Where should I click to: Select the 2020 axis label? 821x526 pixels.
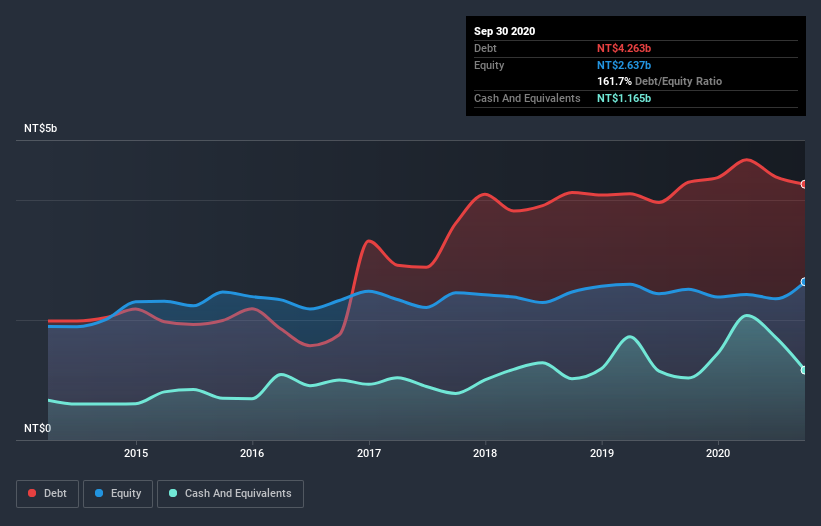[x=718, y=453]
